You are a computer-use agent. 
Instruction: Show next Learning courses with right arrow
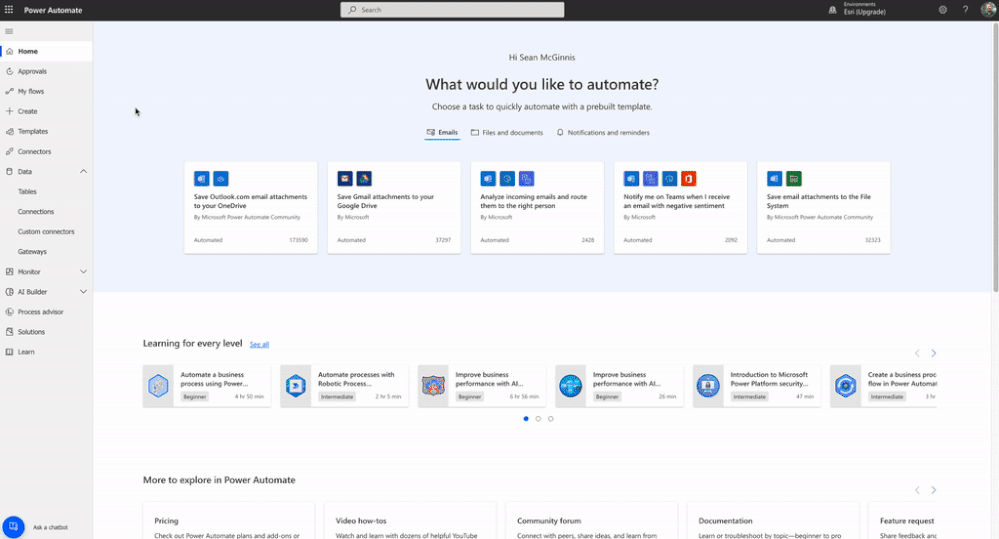click(933, 353)
